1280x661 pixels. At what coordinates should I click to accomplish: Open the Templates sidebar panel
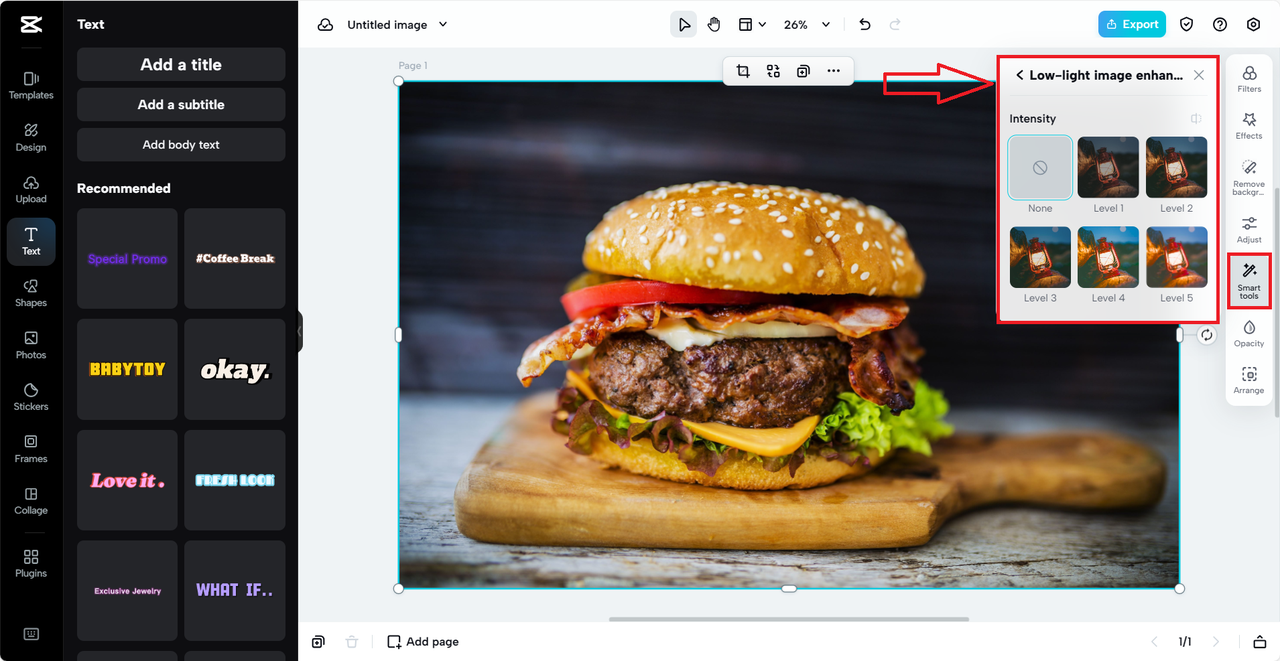[x=31, y=85]
